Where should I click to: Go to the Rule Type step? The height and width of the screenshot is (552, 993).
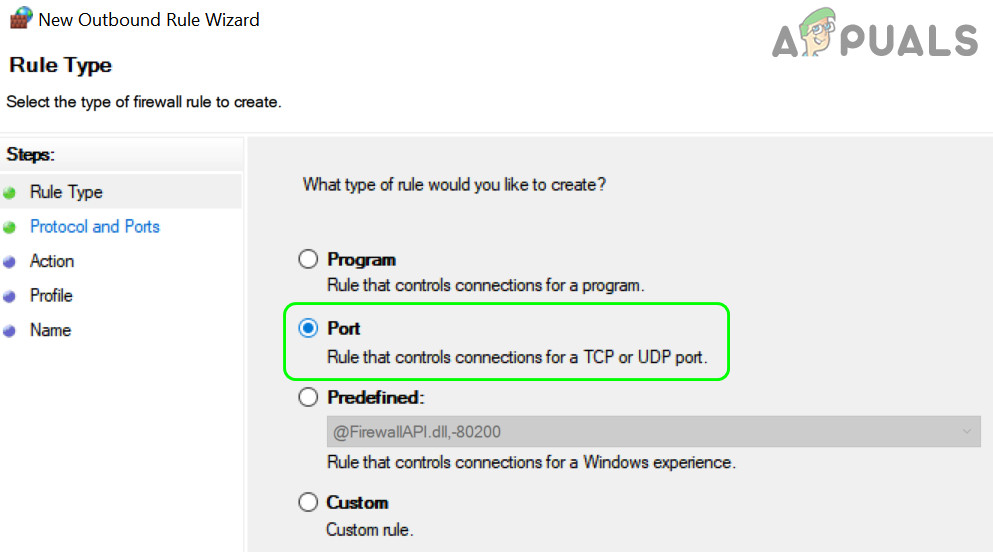pyautogui.click(x=66, y=192)
